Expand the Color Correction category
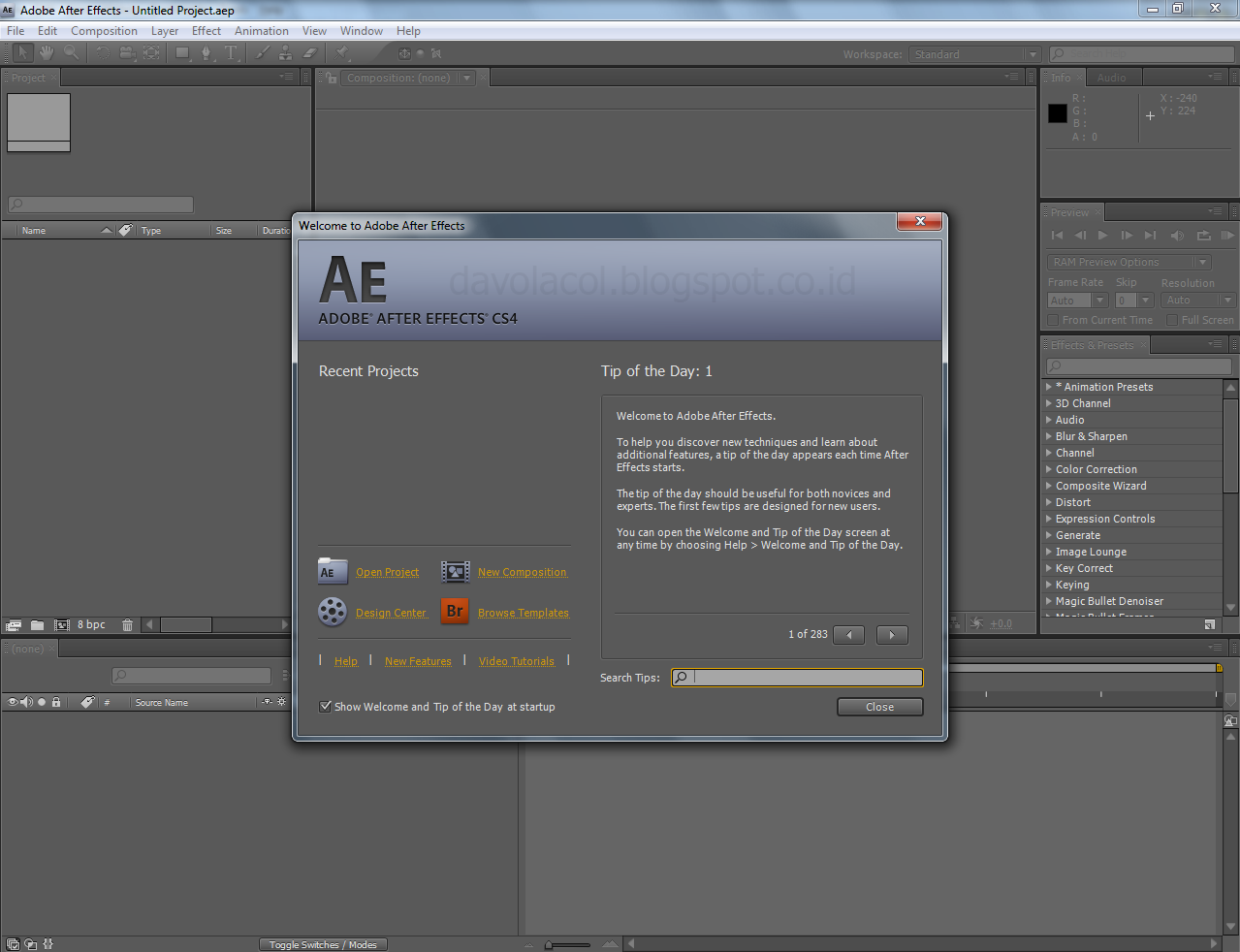1240x952 pixels. (x=1048, y=469)
